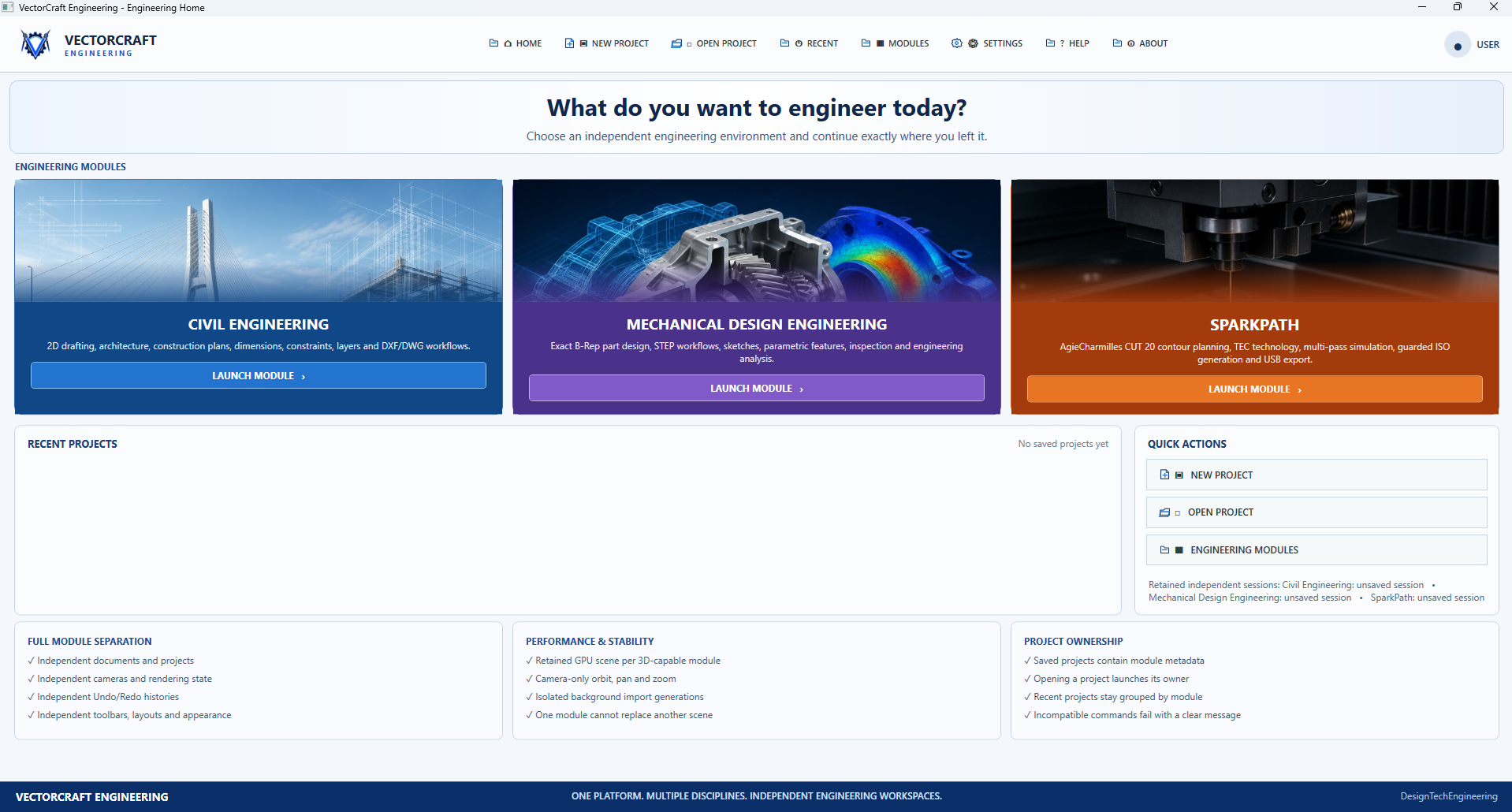Image resolution: width=1512 pixels, height=812 pixels.
Task: Click the SparkPath machine banner image
Action: click(1255, 240)
